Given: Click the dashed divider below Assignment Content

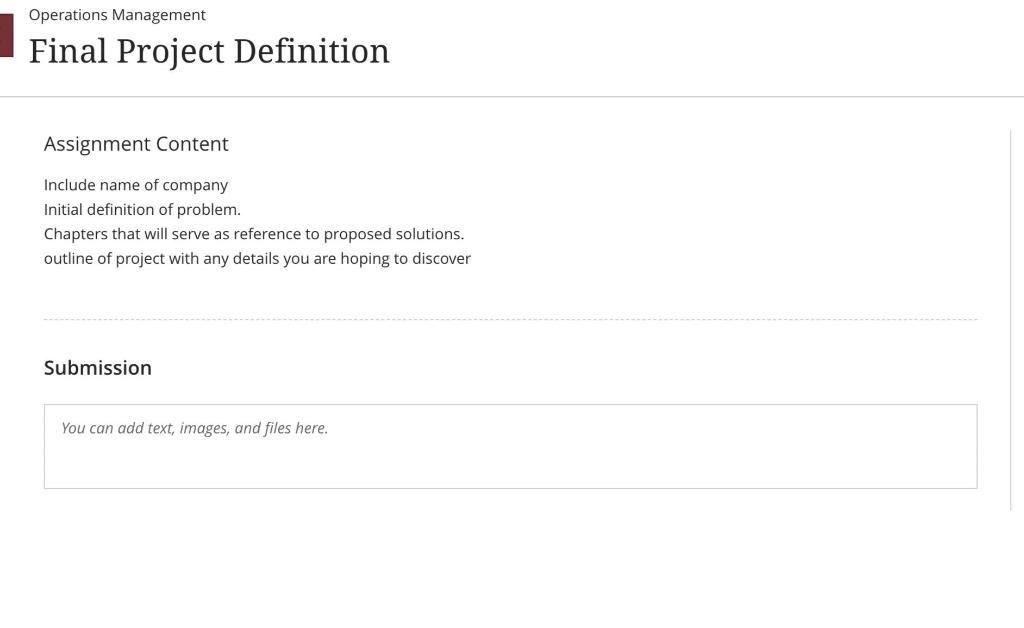Looking at the screenshot, I should 510,318.
